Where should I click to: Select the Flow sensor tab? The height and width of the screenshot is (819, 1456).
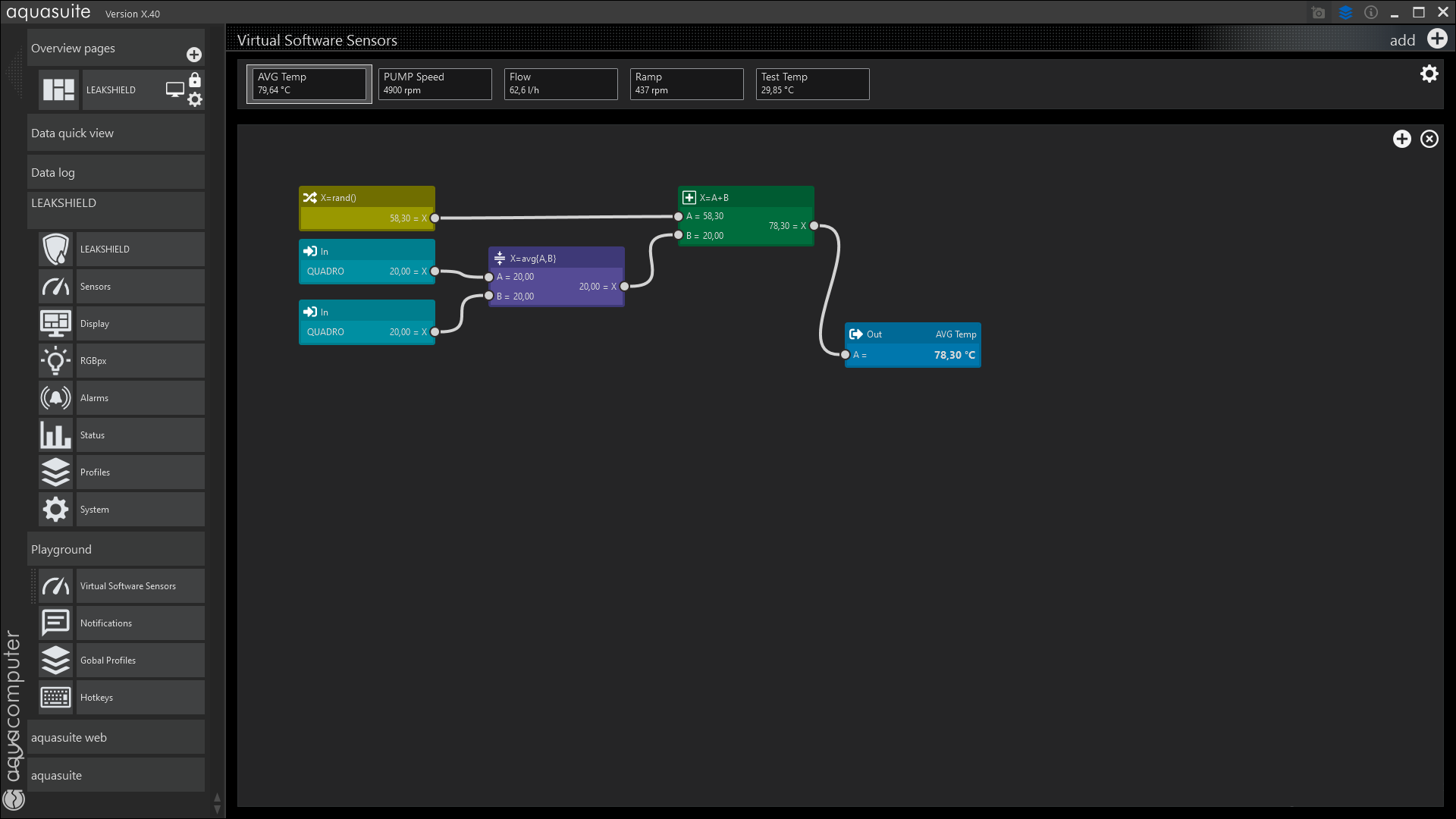point(561,83)
